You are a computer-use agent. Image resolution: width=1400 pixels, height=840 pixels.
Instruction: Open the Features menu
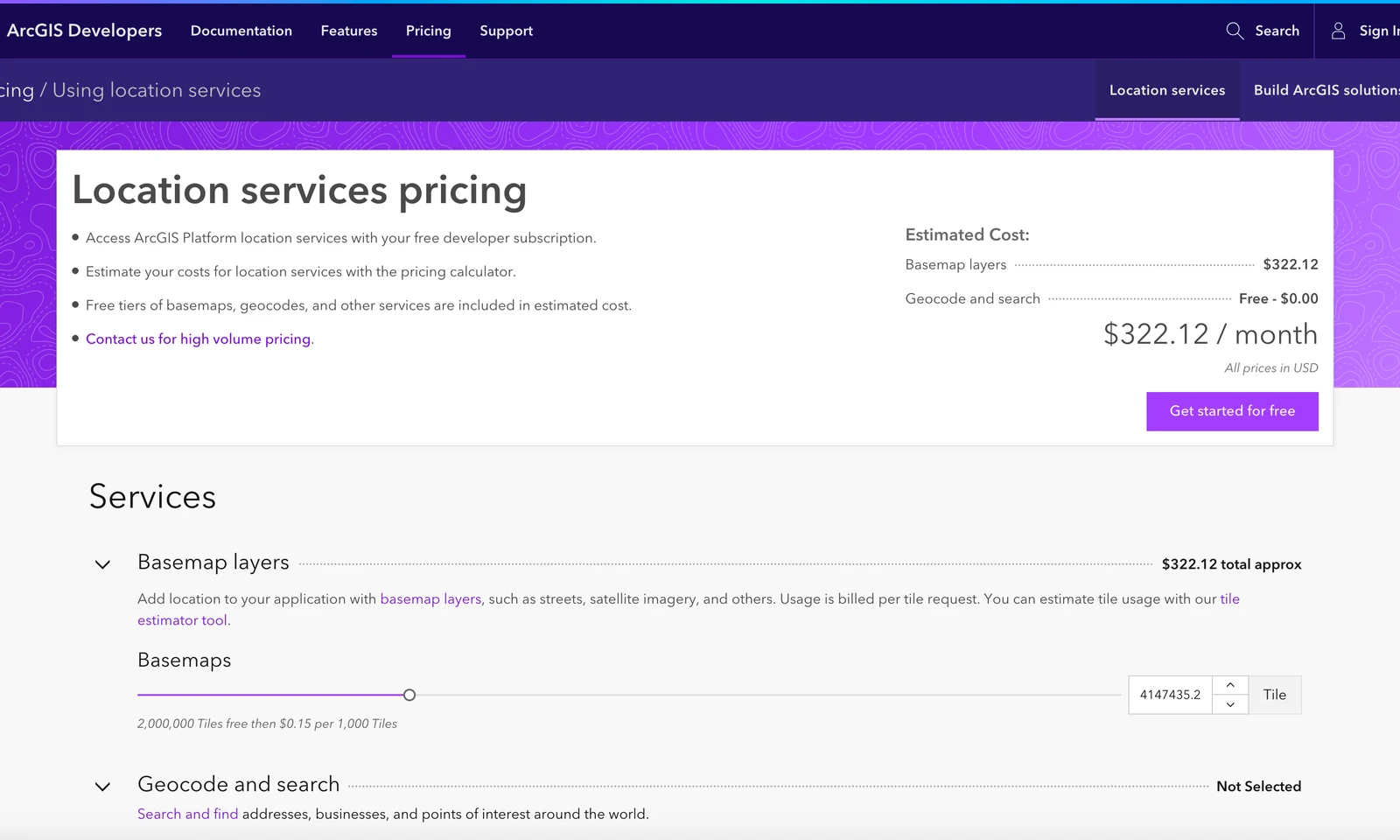[x=349, y=31]
